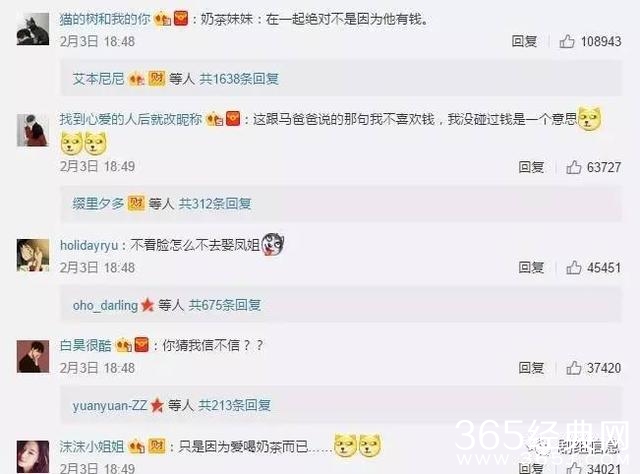Click the red star badge beside yuanyuan-ZZ

tap(157, 405)
